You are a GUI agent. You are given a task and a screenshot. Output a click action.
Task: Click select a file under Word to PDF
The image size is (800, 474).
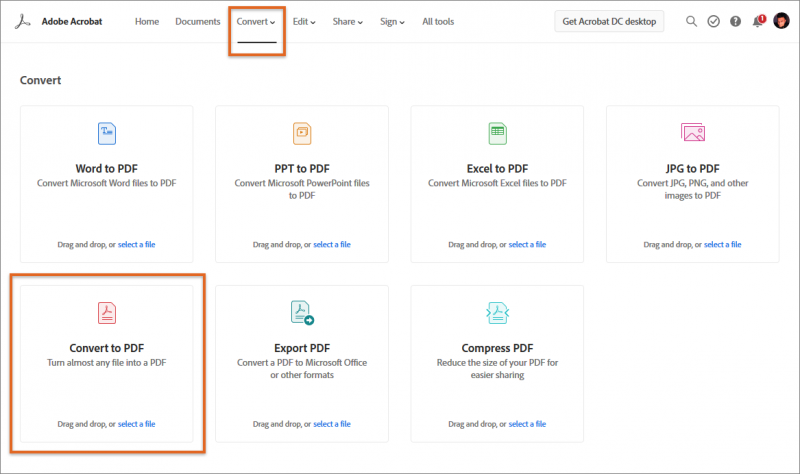137,244
